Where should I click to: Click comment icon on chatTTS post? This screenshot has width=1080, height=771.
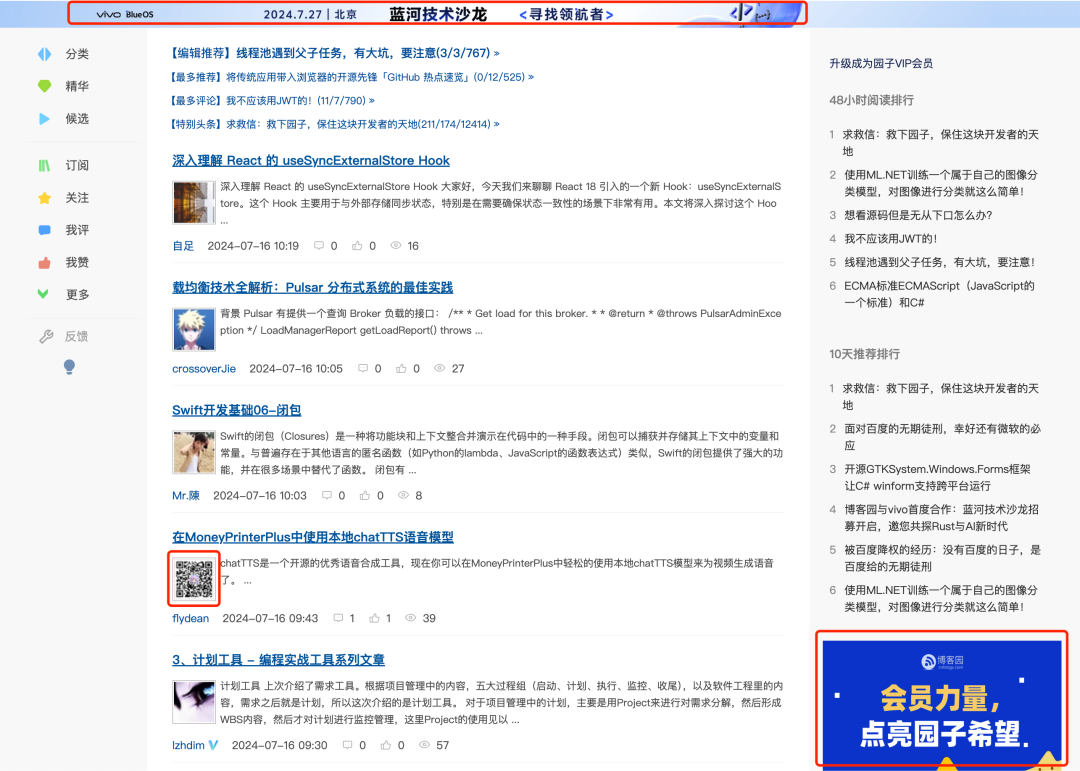pyautogui.click(x=338, y=618)
